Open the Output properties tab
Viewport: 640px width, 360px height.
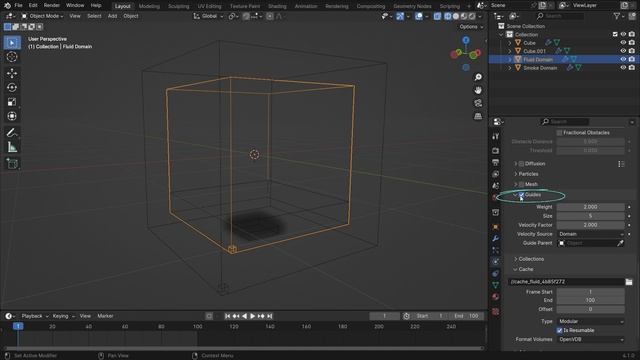496,162
